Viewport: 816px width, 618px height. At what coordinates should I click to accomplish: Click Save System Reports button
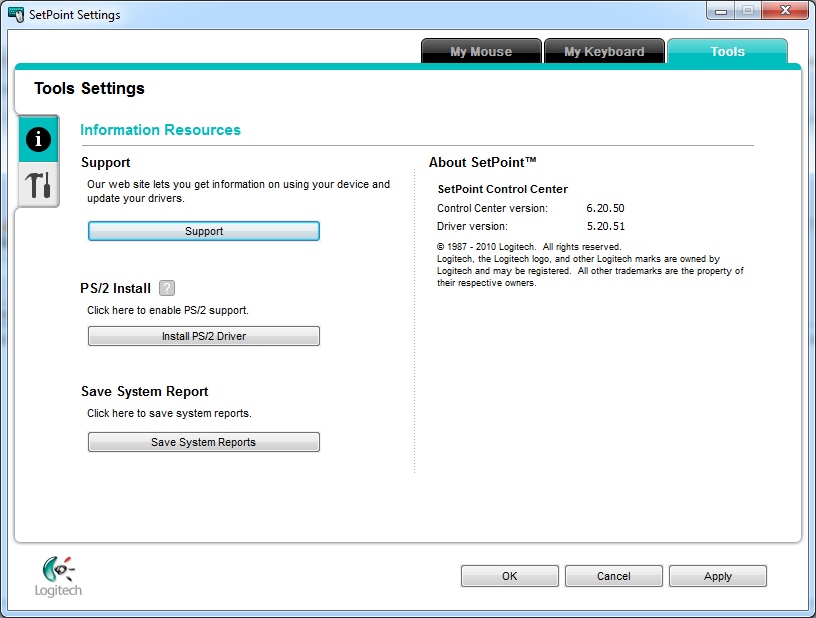tap(203, 442)
